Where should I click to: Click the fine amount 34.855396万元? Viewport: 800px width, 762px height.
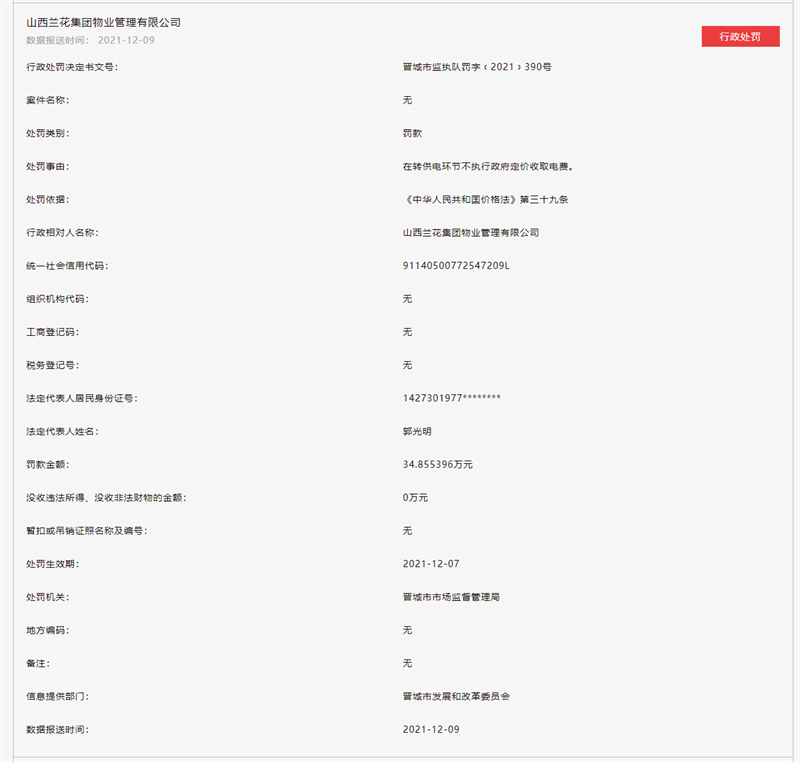click(437, 464)
